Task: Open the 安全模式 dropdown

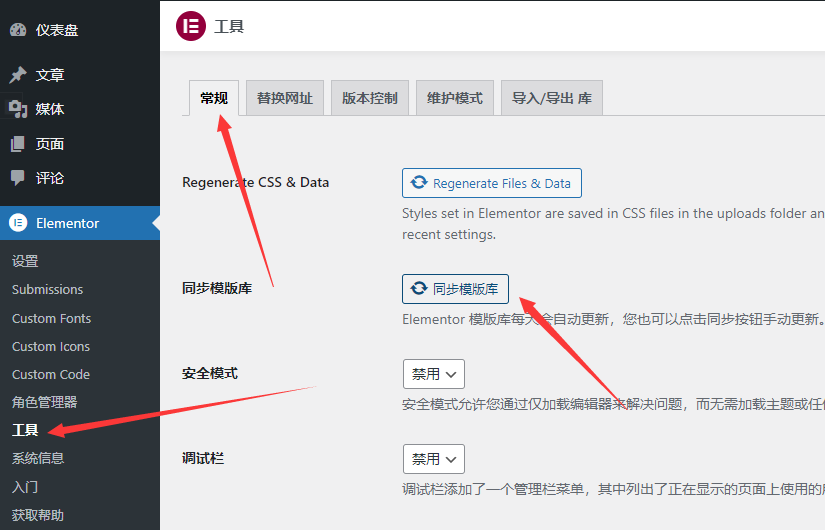Action: point(434,374)
